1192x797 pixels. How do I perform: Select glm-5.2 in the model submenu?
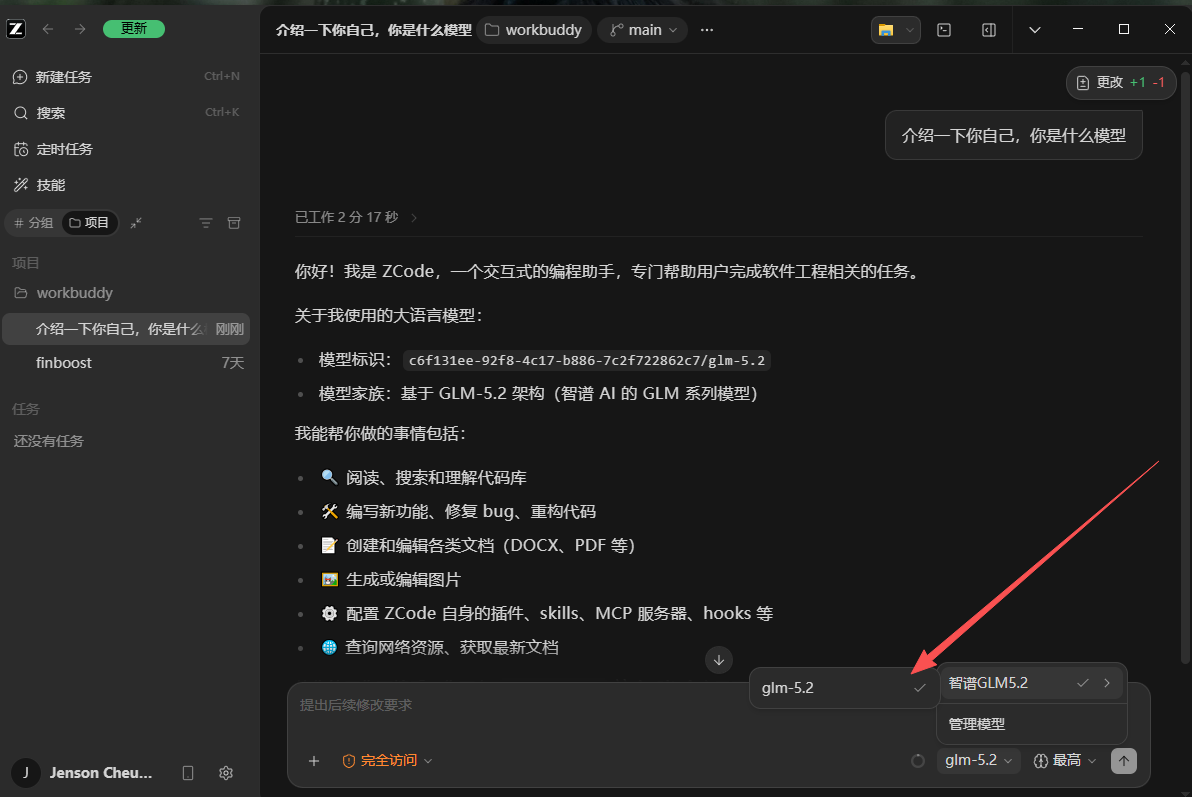(x=844, y=687)
